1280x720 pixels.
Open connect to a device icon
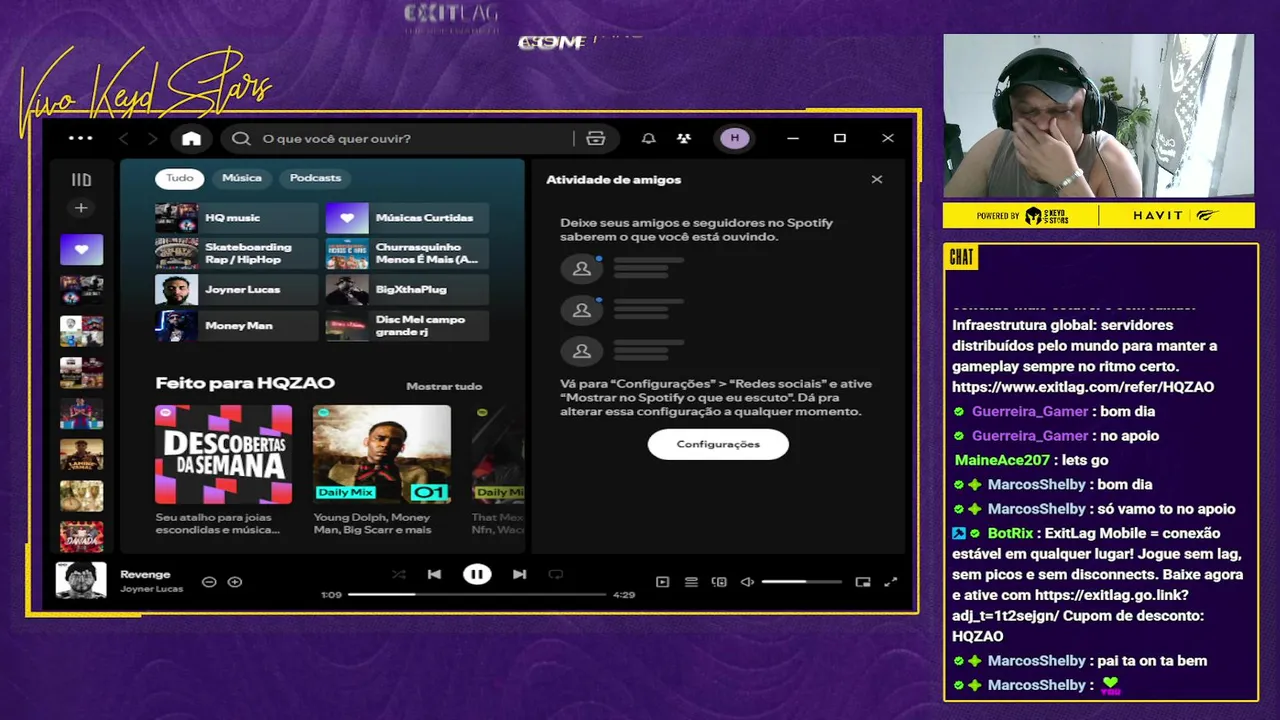pos(719,582)
